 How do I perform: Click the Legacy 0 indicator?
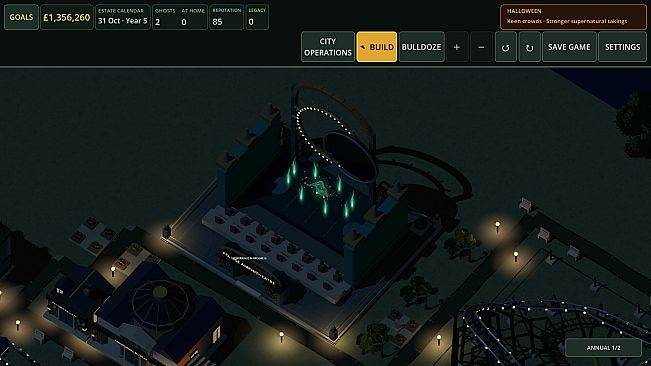coord(257,17)
